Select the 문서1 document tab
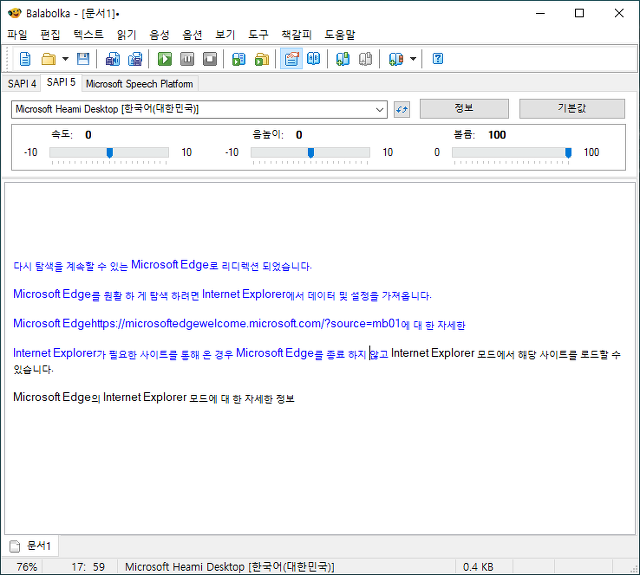This screenshot has width=640, height=575. point(32,546)
